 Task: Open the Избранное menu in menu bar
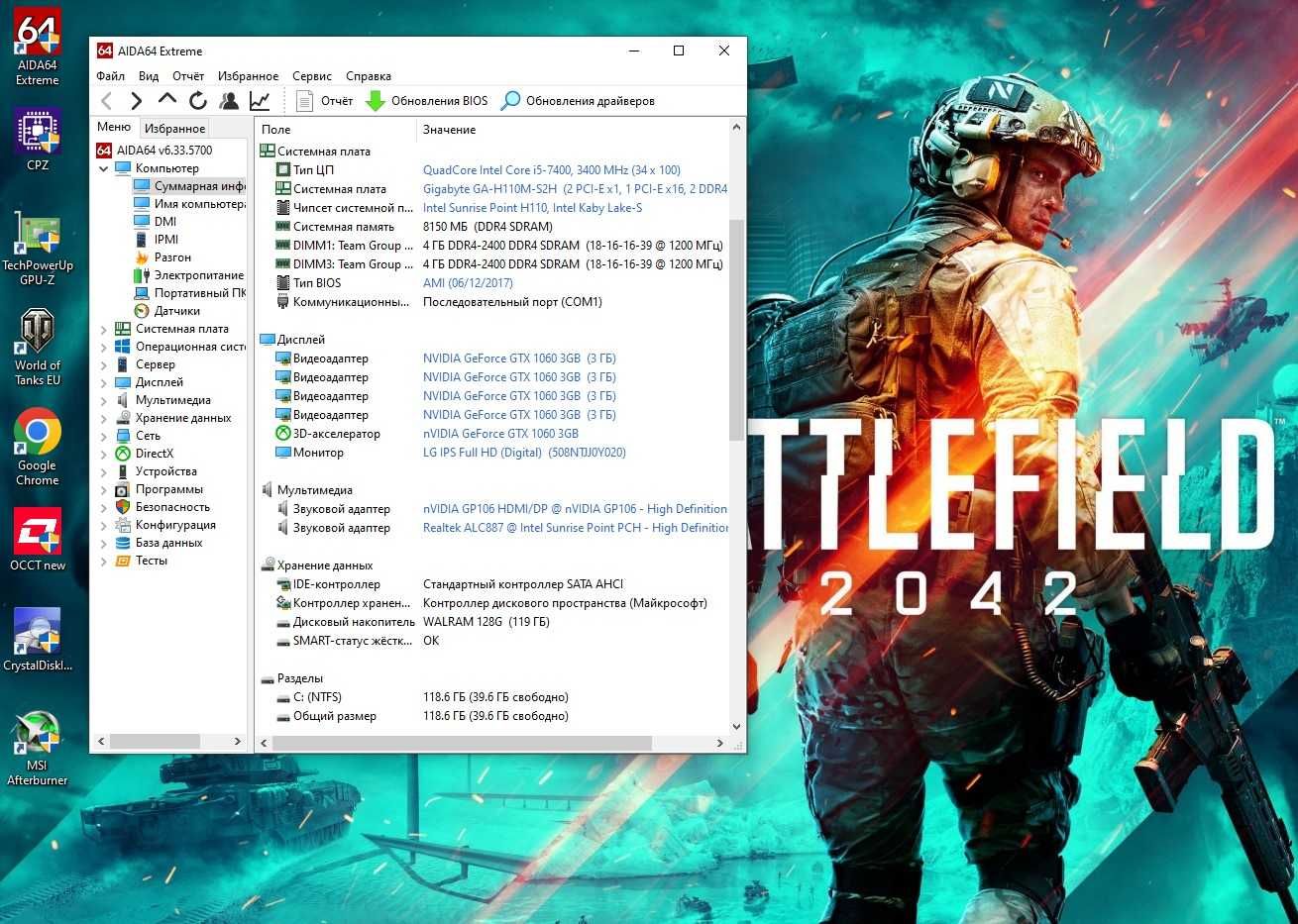[x=248, y=76]
